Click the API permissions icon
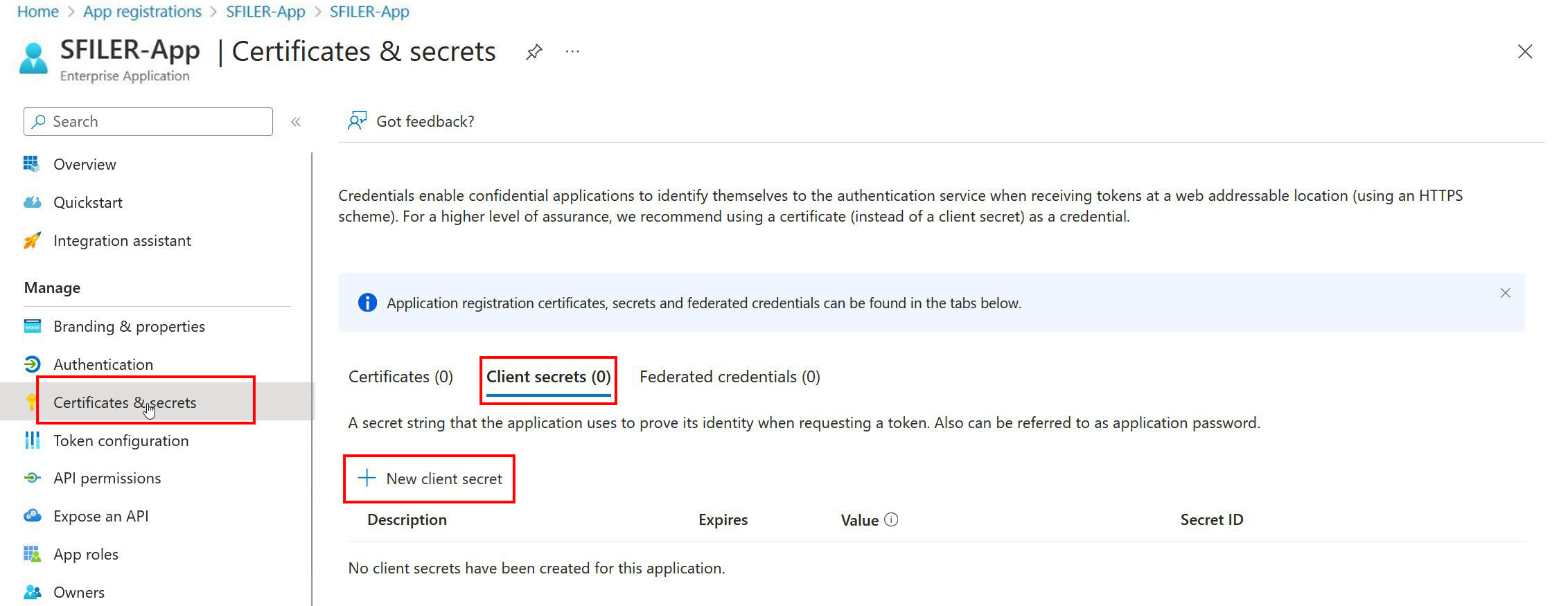The width and height of the screenshot is (1568, 606). [x=32, y=478]
